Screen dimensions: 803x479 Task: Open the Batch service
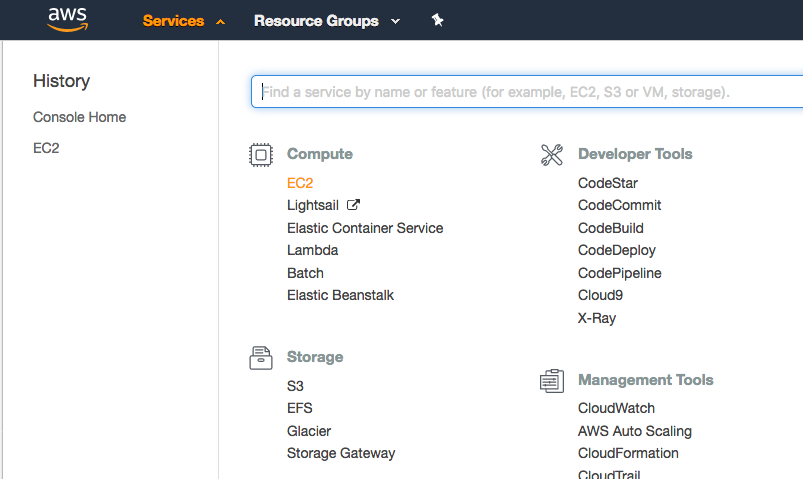(x=305, y=273)
